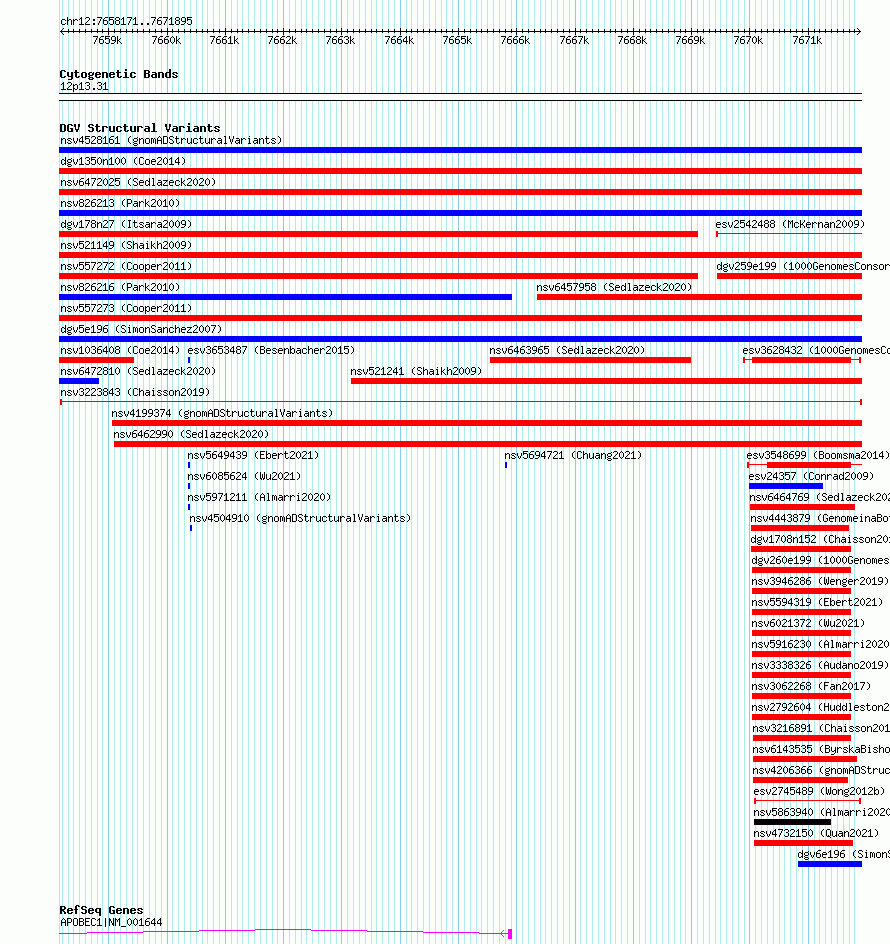
Task: Click the 7659k ruler position label
Action: click(107, 40)
